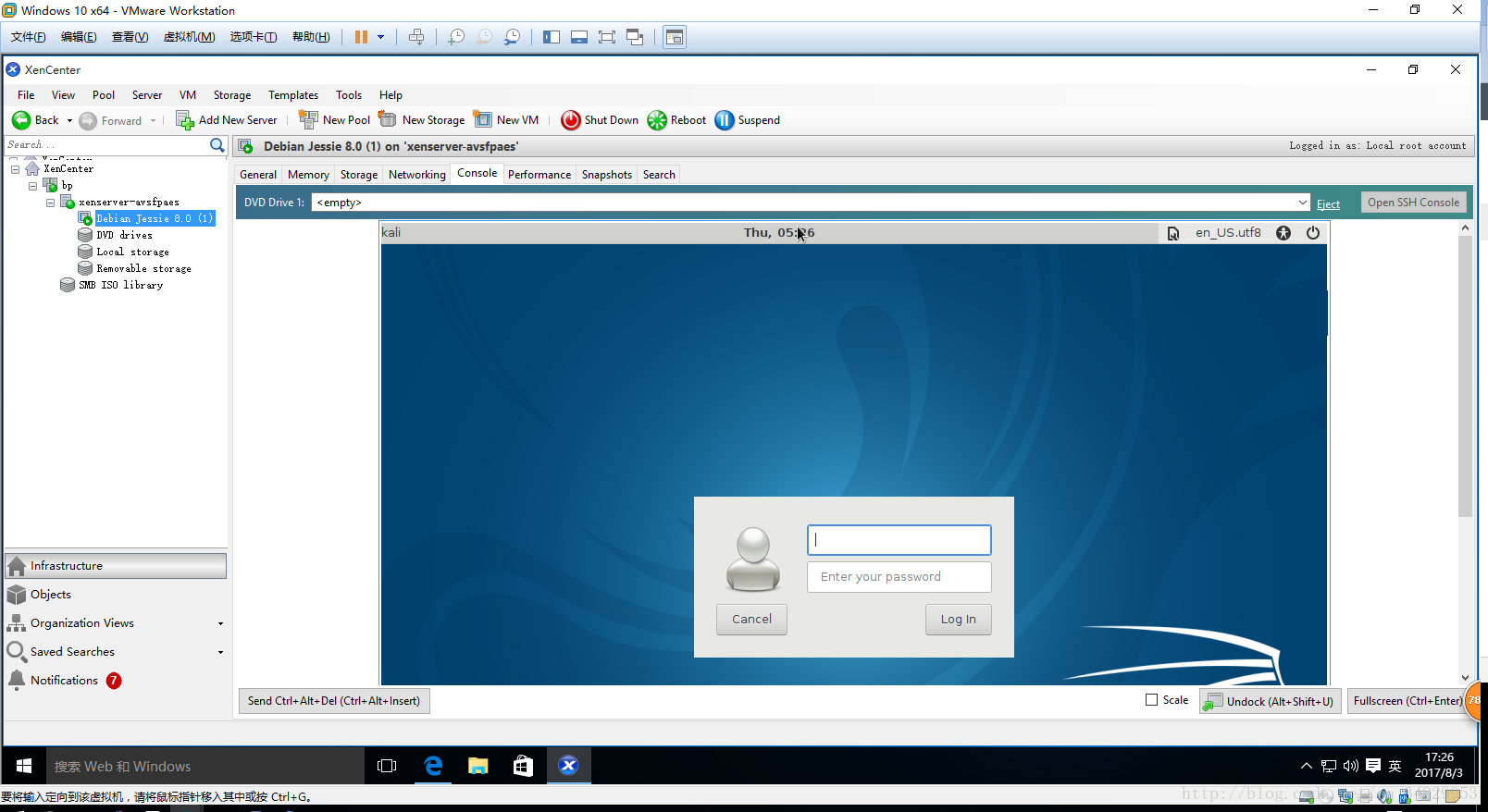Open the DVD Drive 1 dropdown

[1302, 203]
